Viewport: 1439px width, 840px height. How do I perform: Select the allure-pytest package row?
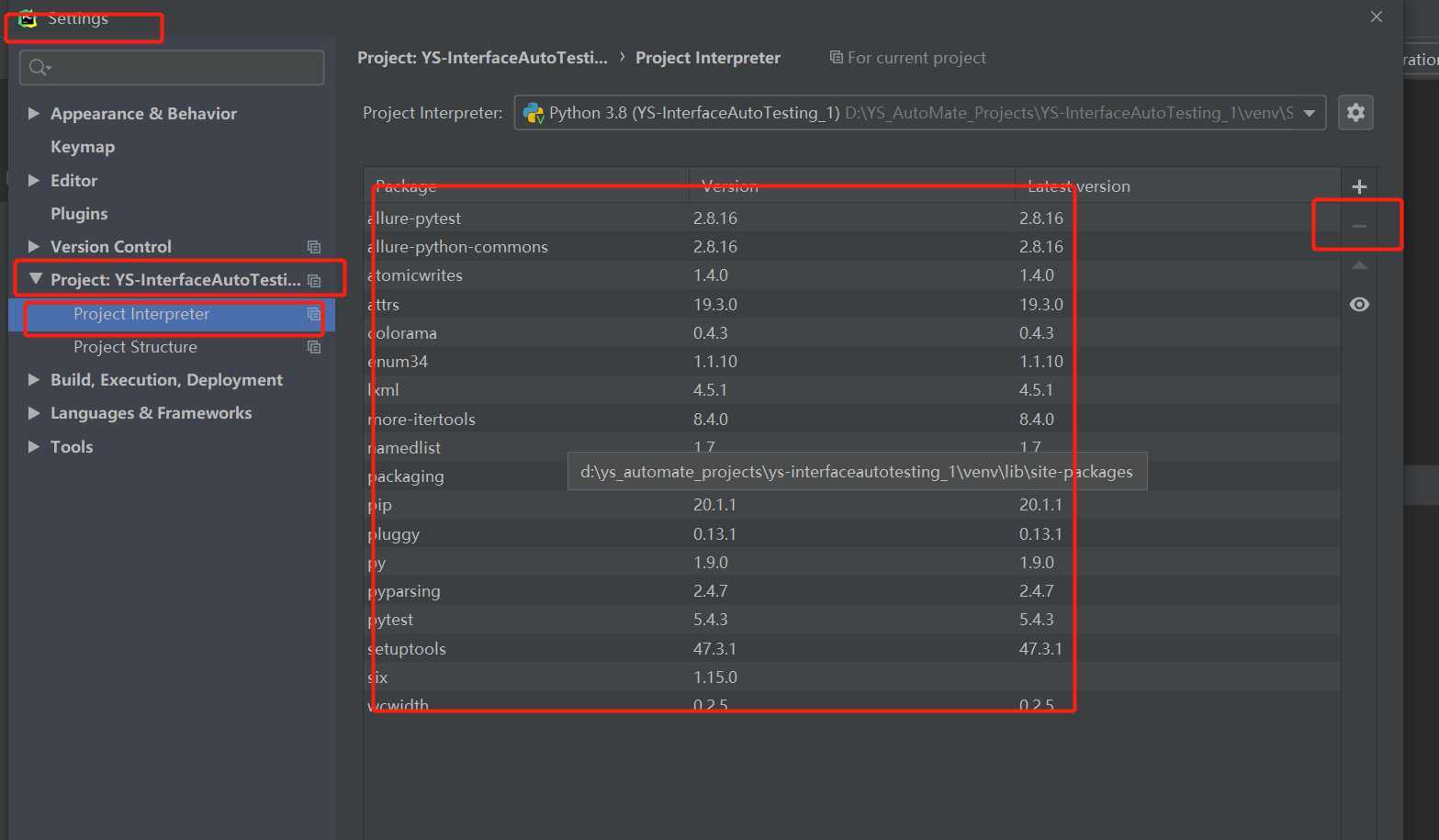852,218
